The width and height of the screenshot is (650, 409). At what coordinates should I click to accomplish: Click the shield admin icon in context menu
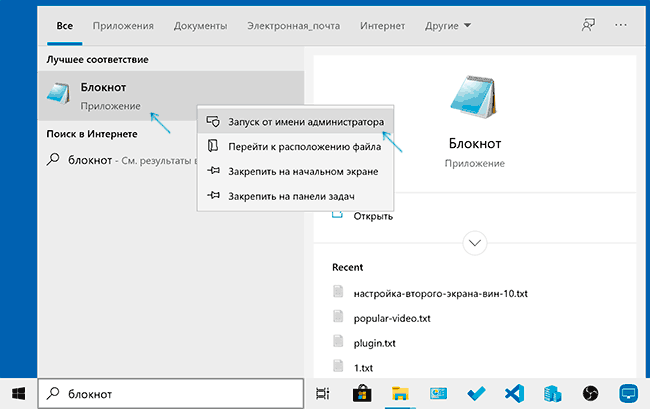[213, 121]
